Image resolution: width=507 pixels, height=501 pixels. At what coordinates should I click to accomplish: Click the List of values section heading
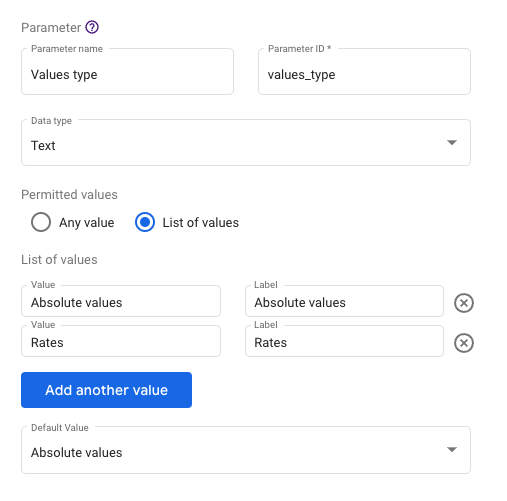(59, 260)
